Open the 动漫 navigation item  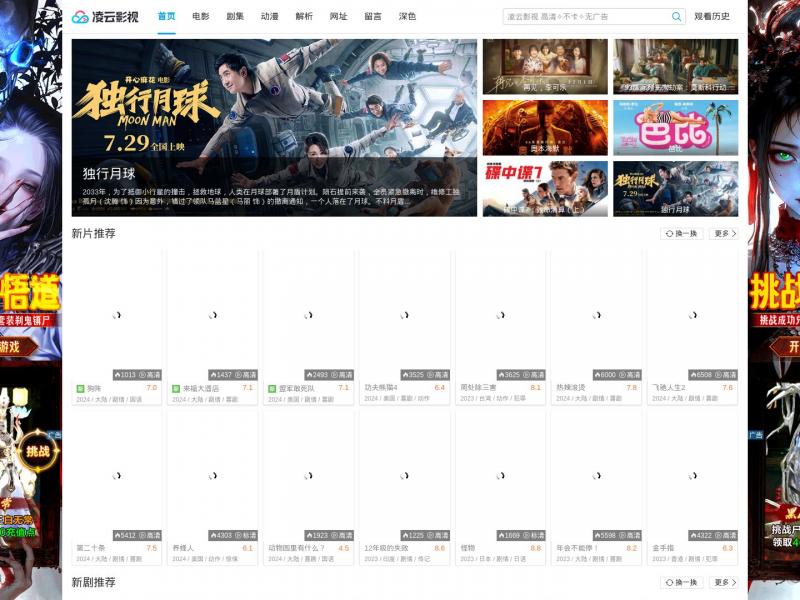coord(269,16)
